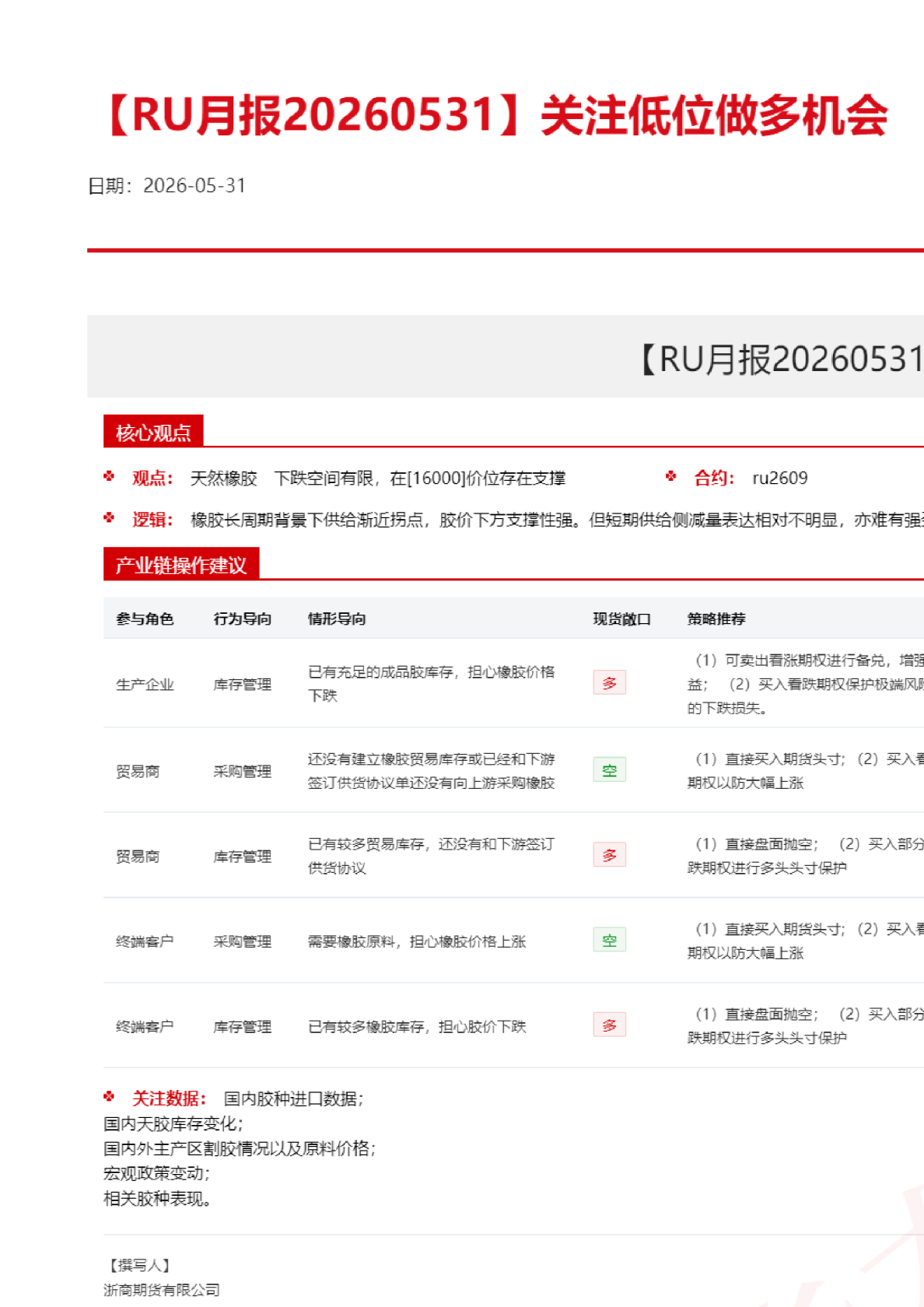Click the column header 行为导向
The image size is (924, 1307).
(x=243, y=618)
